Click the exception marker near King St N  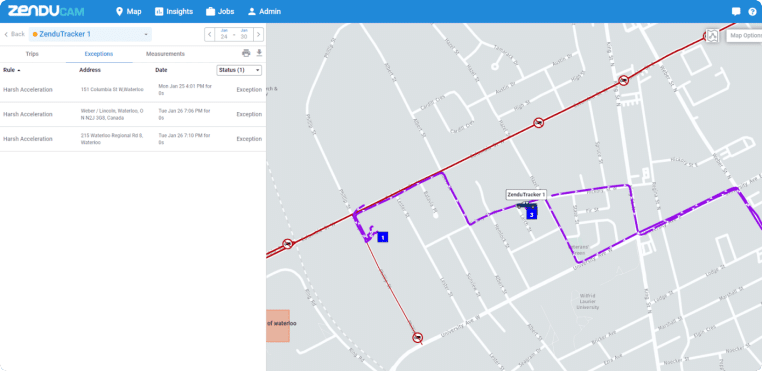(623, 80)
